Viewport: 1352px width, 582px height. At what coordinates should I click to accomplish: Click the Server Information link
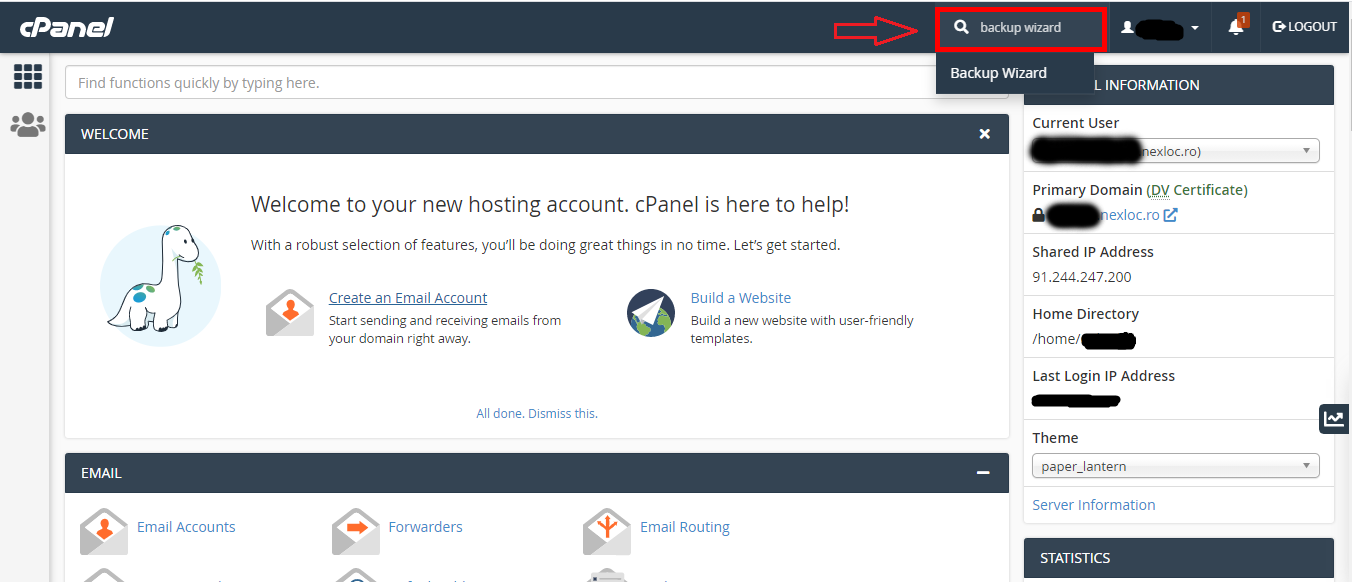[x=1093, y=505]
